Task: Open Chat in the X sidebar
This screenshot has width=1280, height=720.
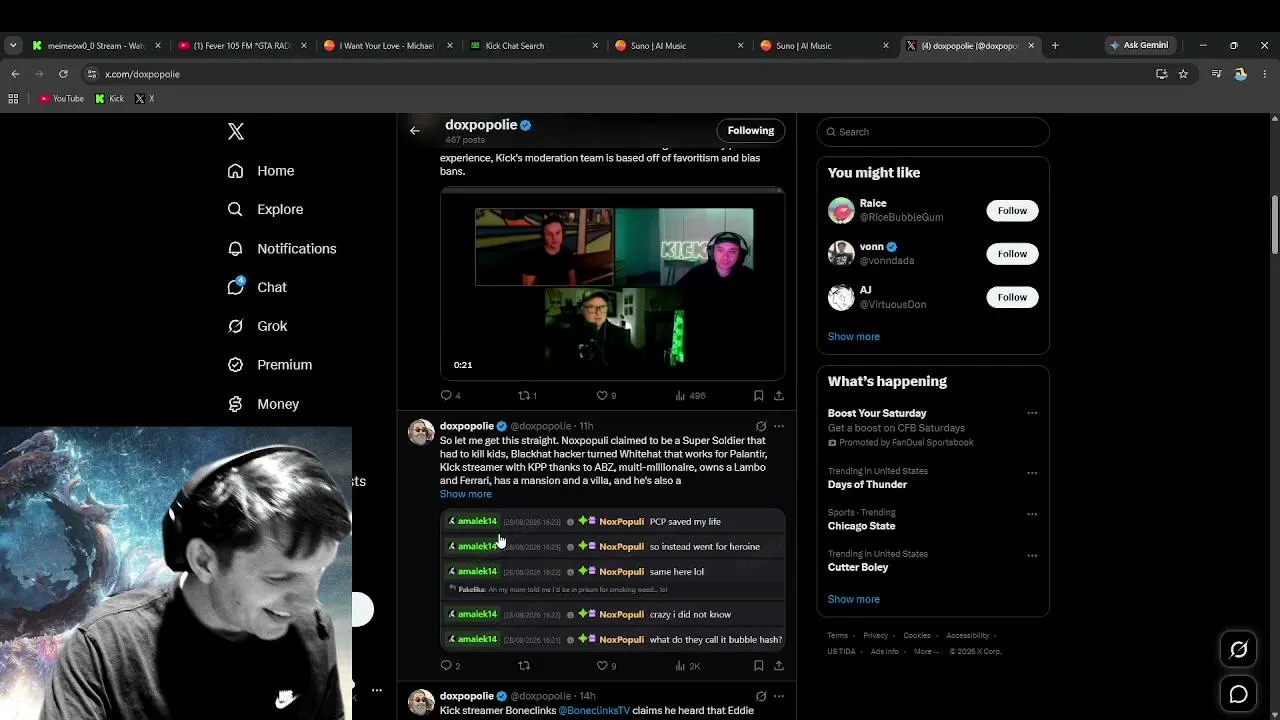Action: [257, 287]
